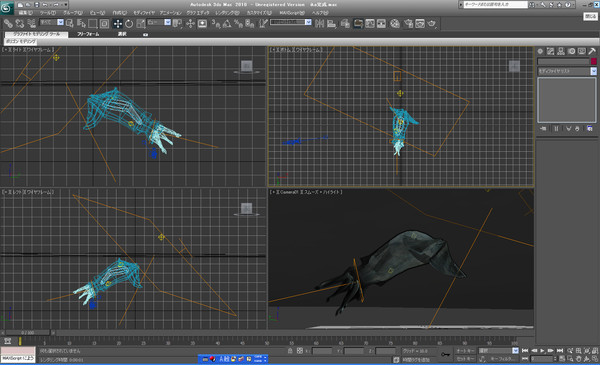Open the selection filter dropdown
Image resolution: width=600 pixels, height=365 pixels.
click(52, 23)
